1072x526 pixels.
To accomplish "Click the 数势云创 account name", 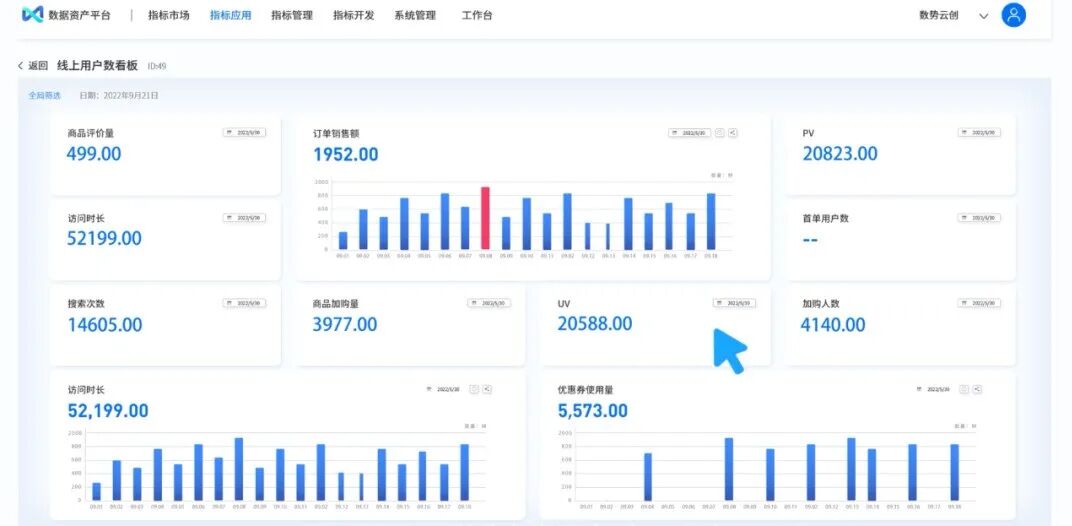I will click(939, 15).
